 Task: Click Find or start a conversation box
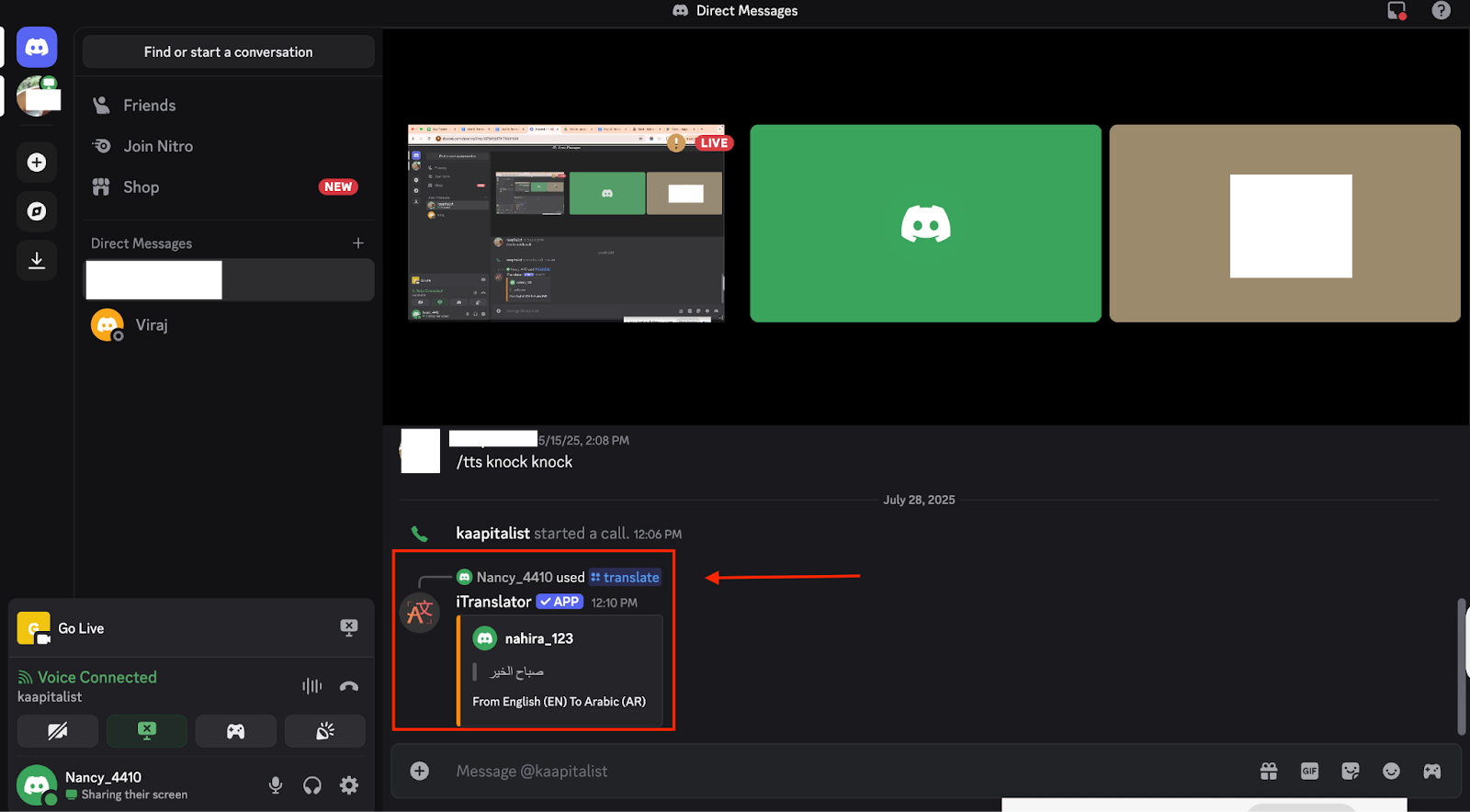(x=229, y=52)
